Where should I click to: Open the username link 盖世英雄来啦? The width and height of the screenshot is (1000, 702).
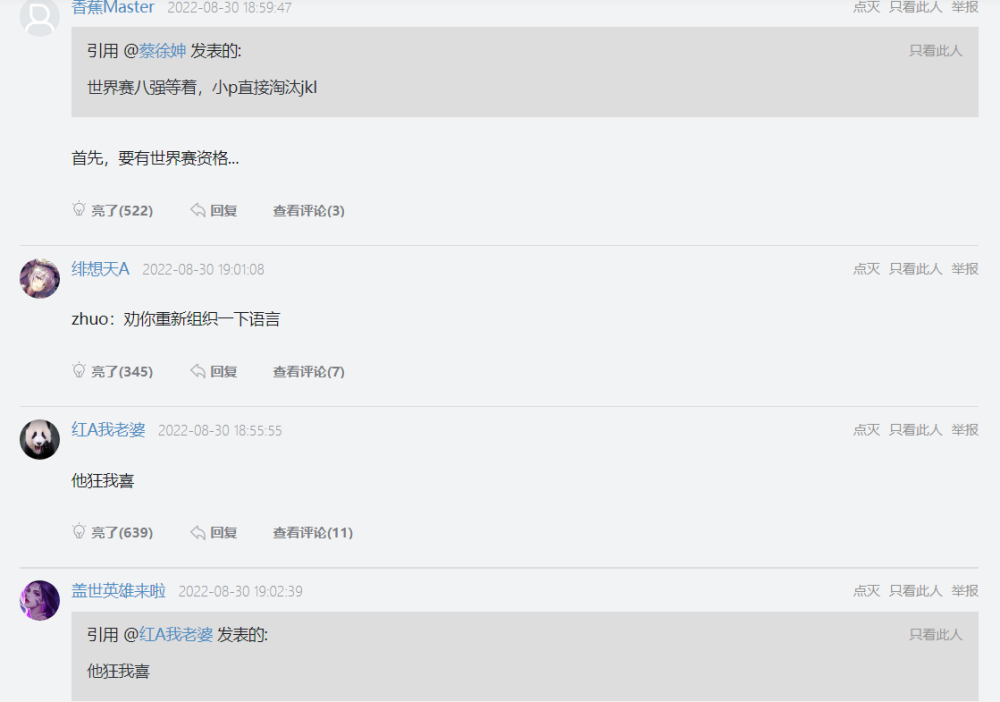pyautogui.click(x=118, y=591)
